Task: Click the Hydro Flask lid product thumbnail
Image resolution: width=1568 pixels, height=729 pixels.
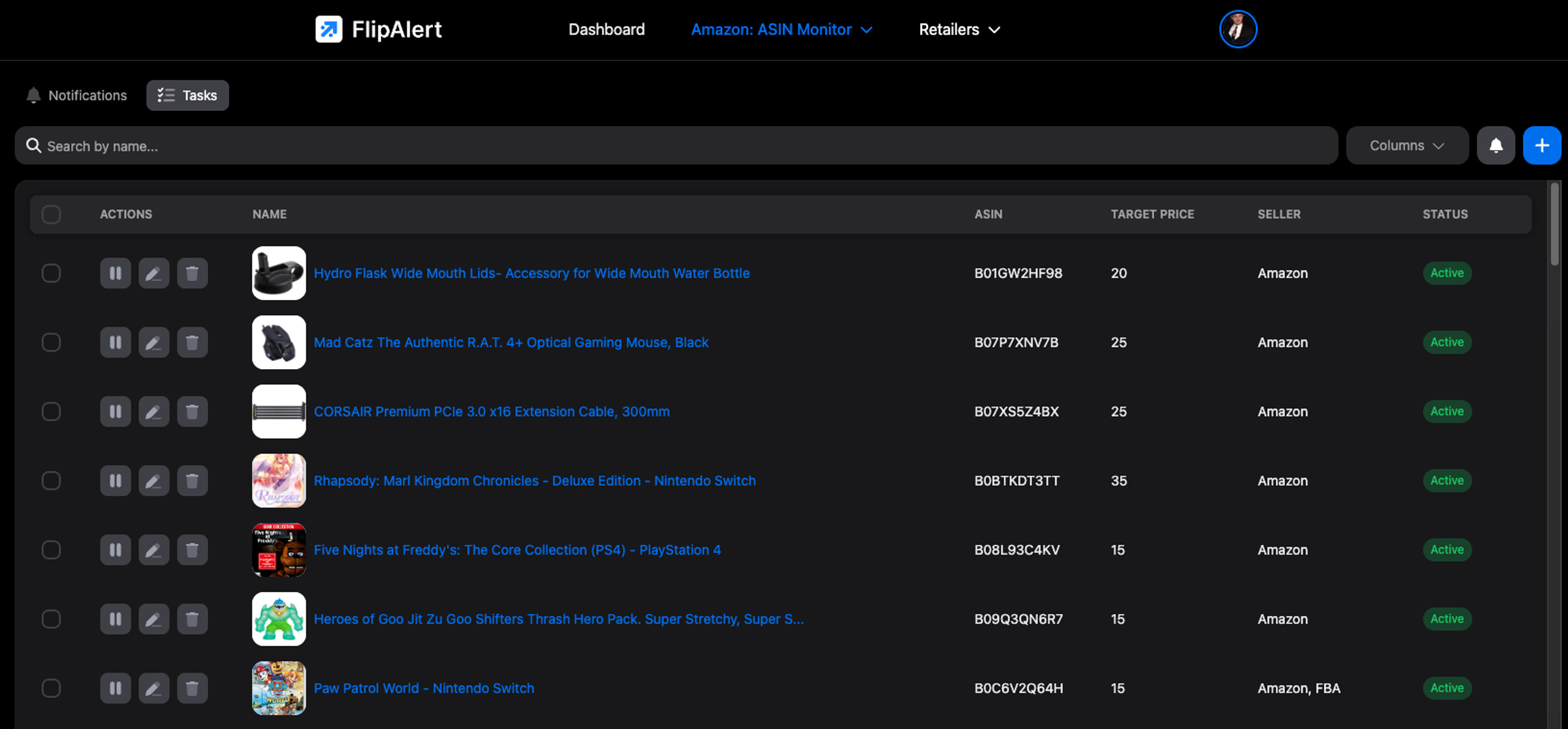Action: click(279, 273)
